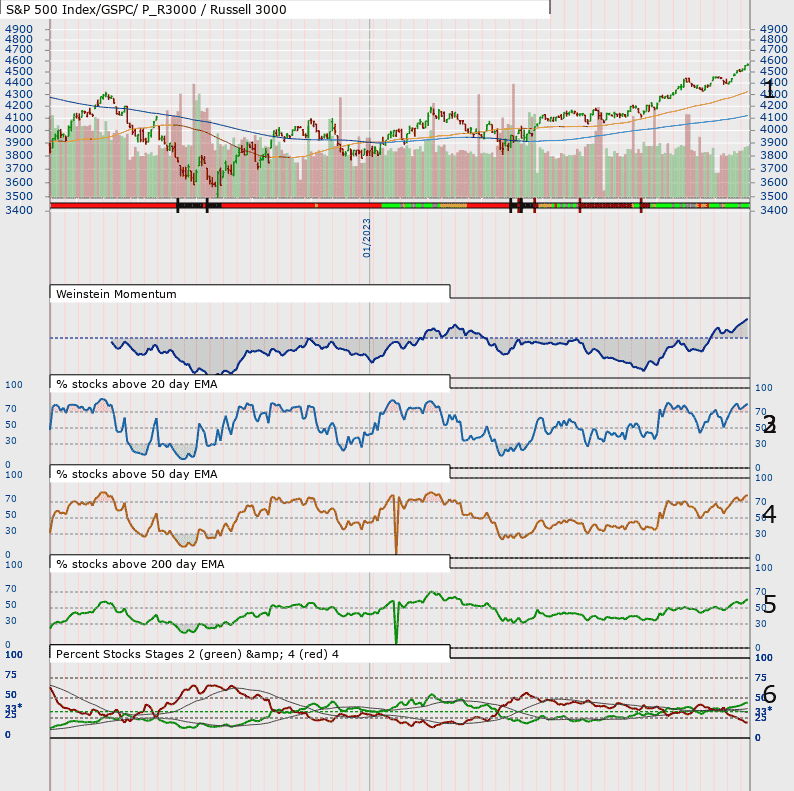Click the panel number 6 beside the Stages chart
Image resolution: width=794 pixels, height=791 pixels.
[x=769, y=694]
